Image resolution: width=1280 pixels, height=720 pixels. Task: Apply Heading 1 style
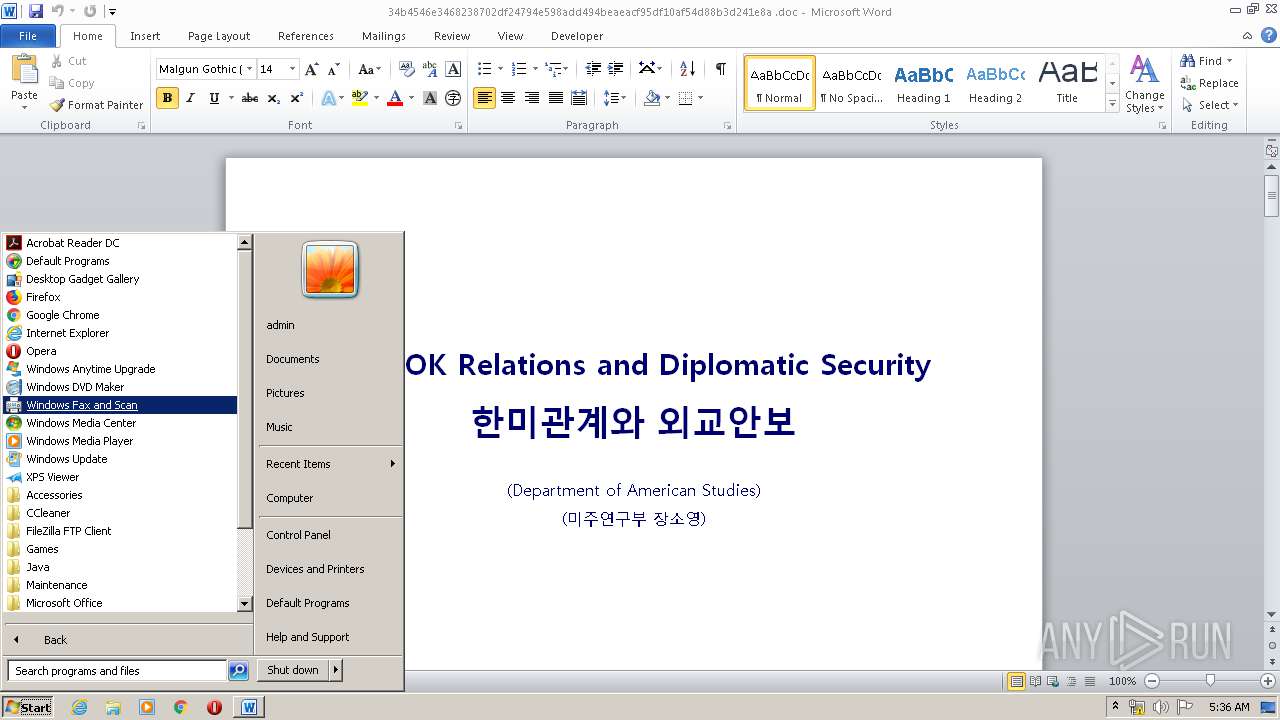pos(923,83)
